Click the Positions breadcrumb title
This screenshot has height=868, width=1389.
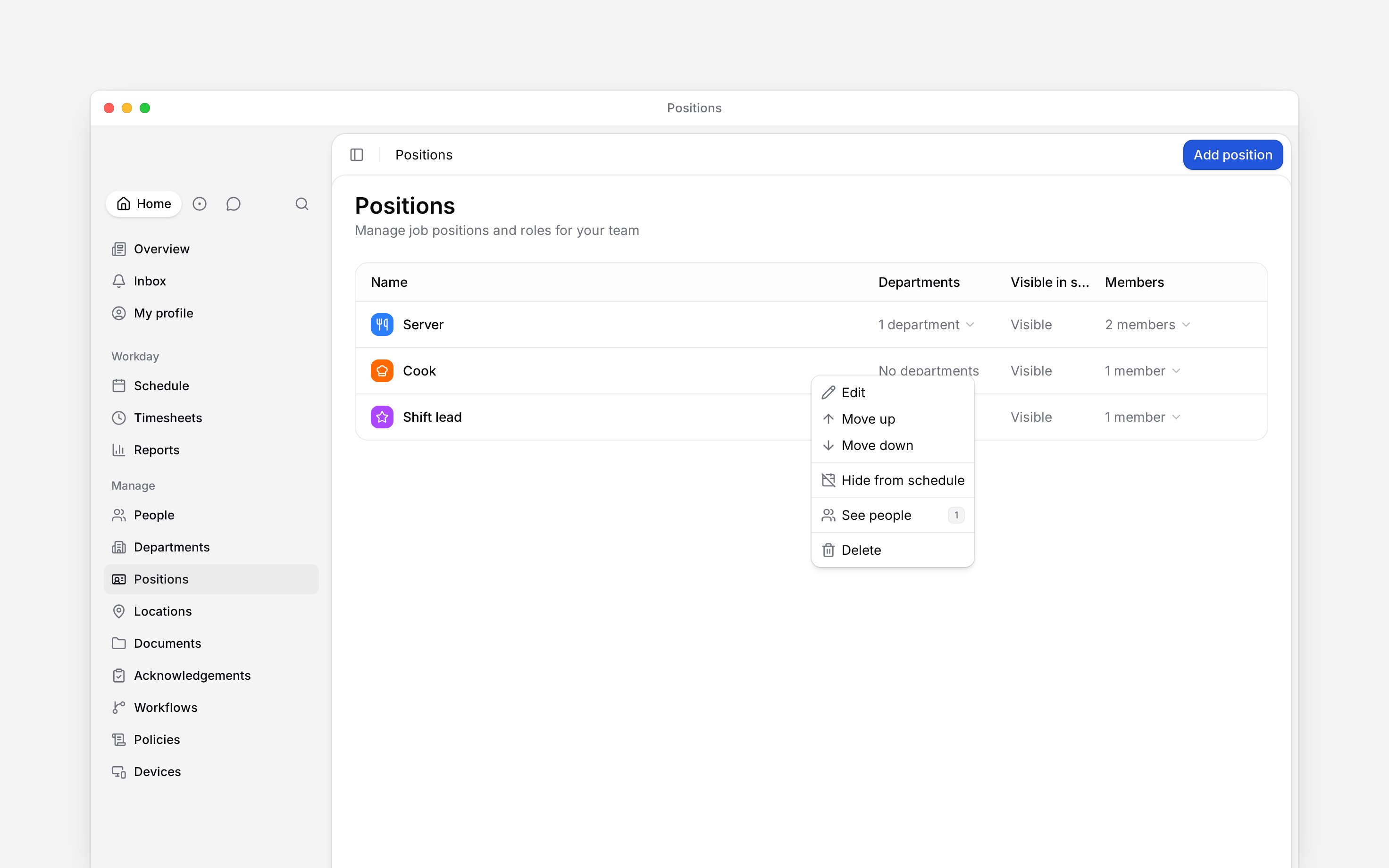(424, 155)
